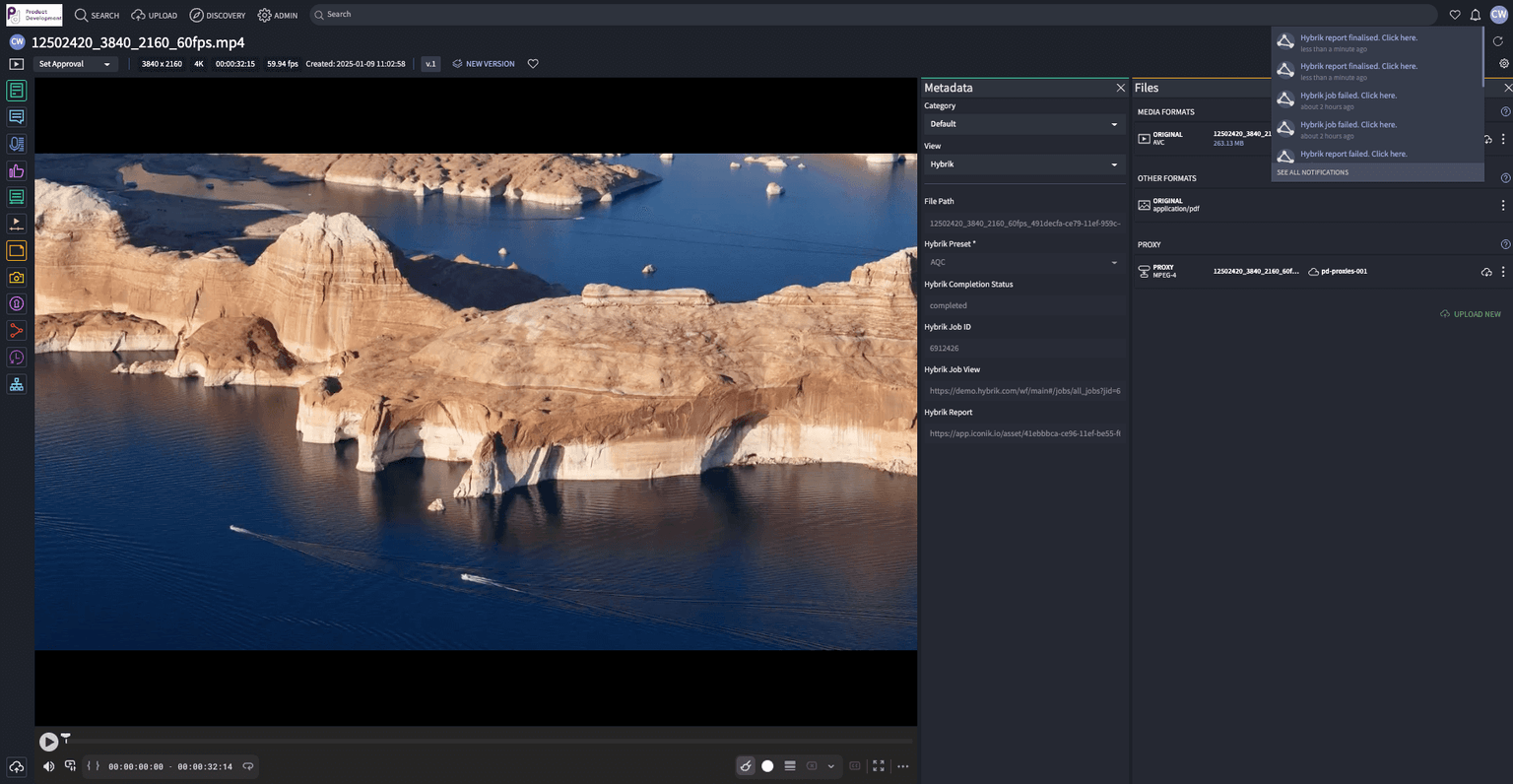Open the comments panel speech-bubble icon
Viewport: 1513px width, 784px height.
coord(17,117)
